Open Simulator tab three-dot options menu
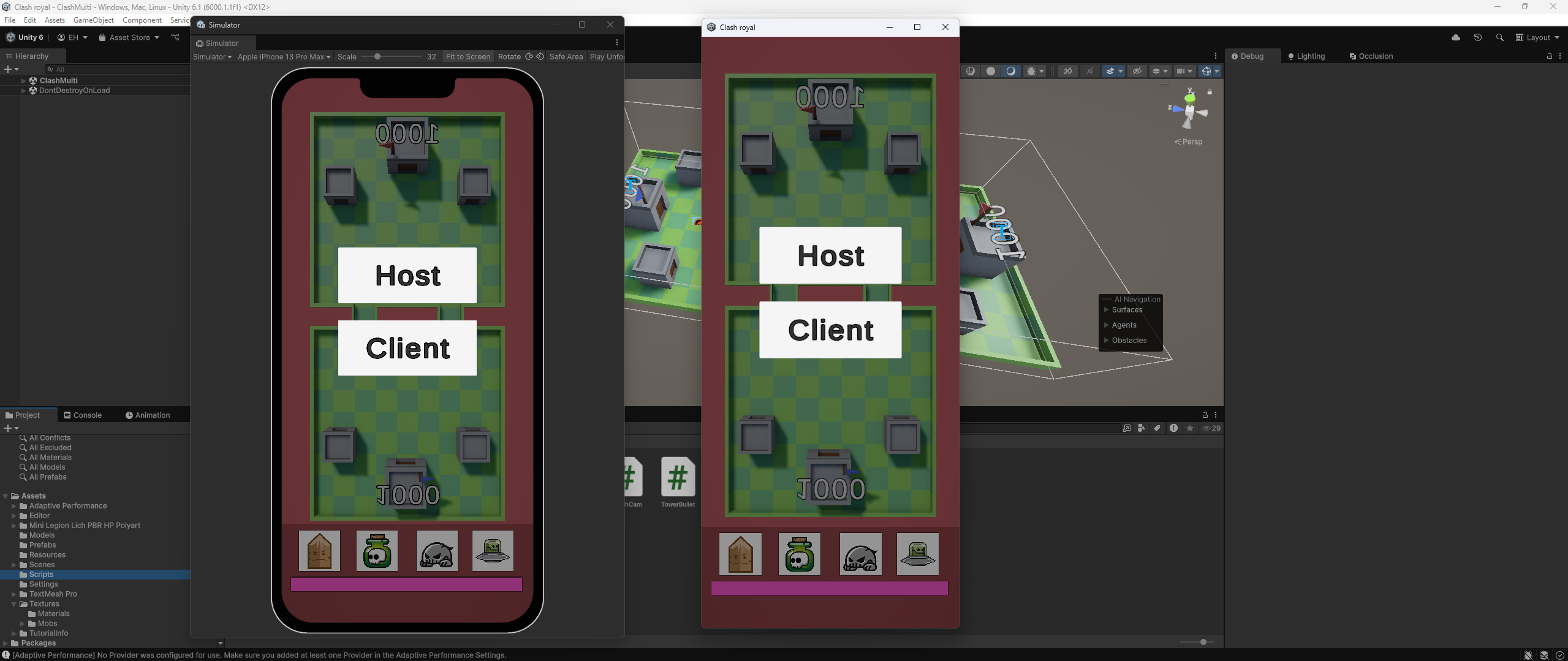Screen dimensions: 1568x661 point(617,42)
